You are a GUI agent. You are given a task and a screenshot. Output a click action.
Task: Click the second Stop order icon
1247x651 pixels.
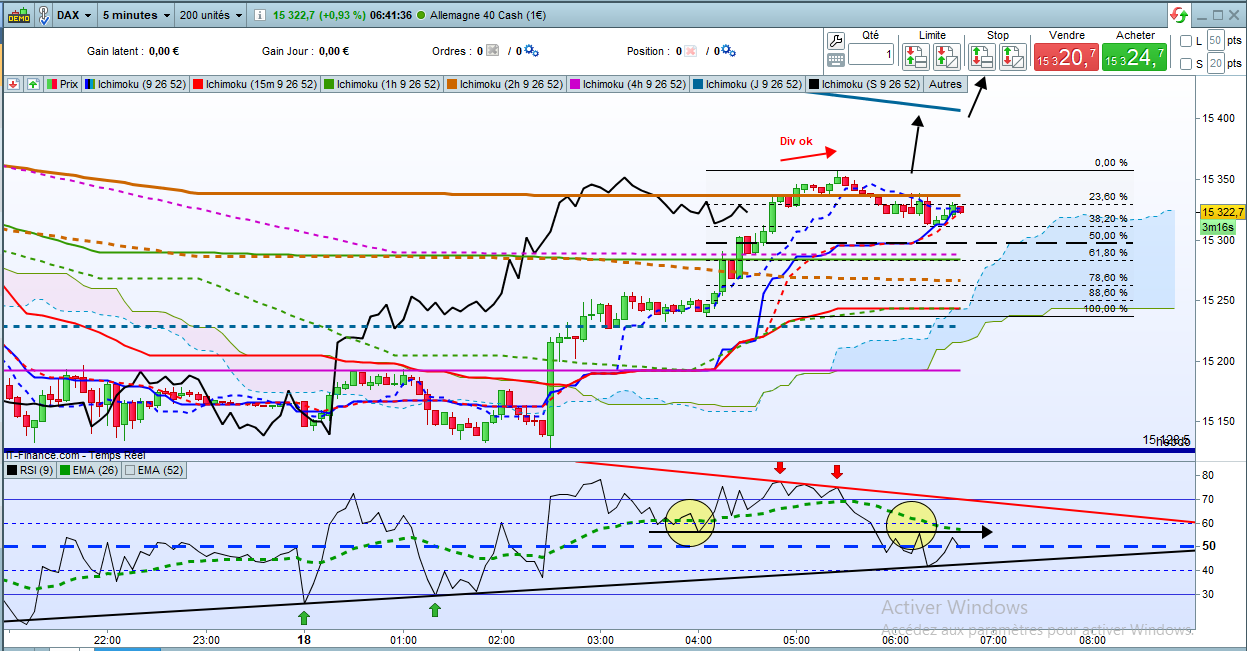(x=1011, y=56)
